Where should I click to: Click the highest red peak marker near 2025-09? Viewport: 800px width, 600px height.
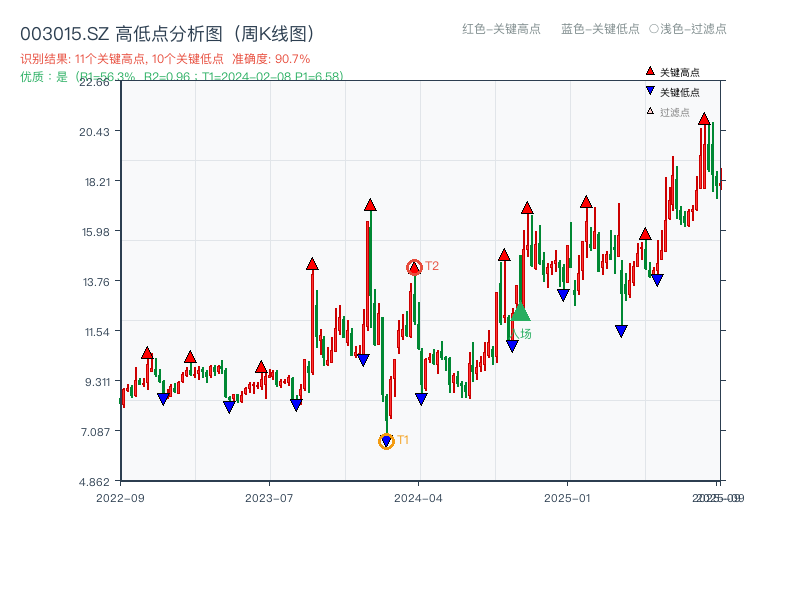(x=704, y=121)
